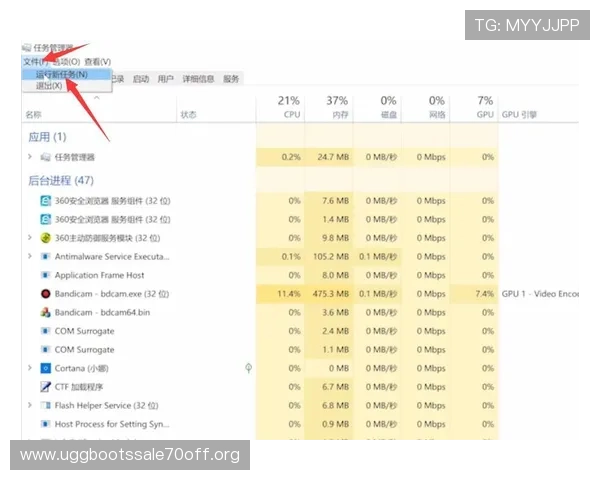The height and width of the screenshot is (480, 600).
Task: Click the Task Manager icon in the 任务管理器 row
Action: (46, 157)
